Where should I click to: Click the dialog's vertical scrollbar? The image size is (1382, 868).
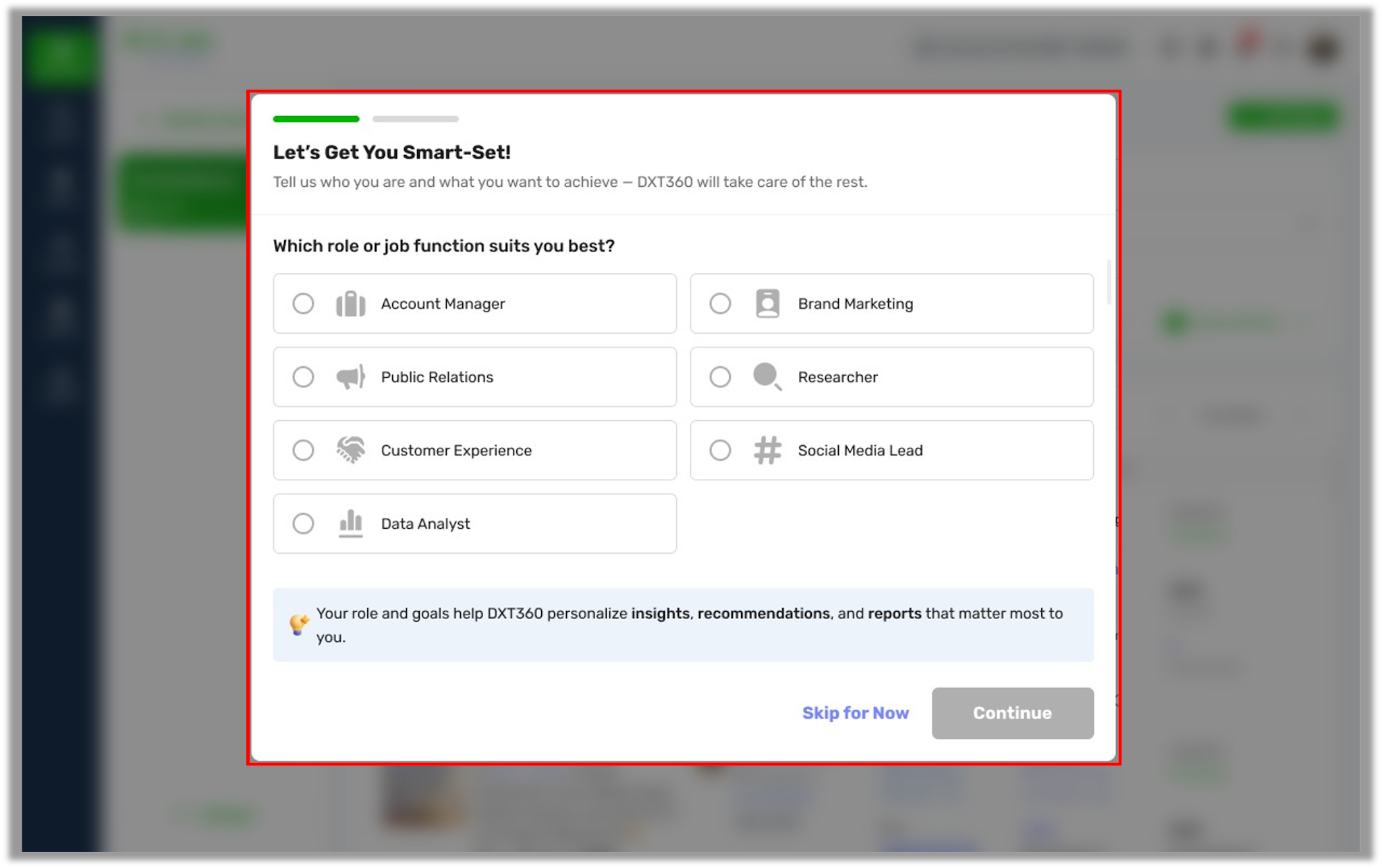1108,282
